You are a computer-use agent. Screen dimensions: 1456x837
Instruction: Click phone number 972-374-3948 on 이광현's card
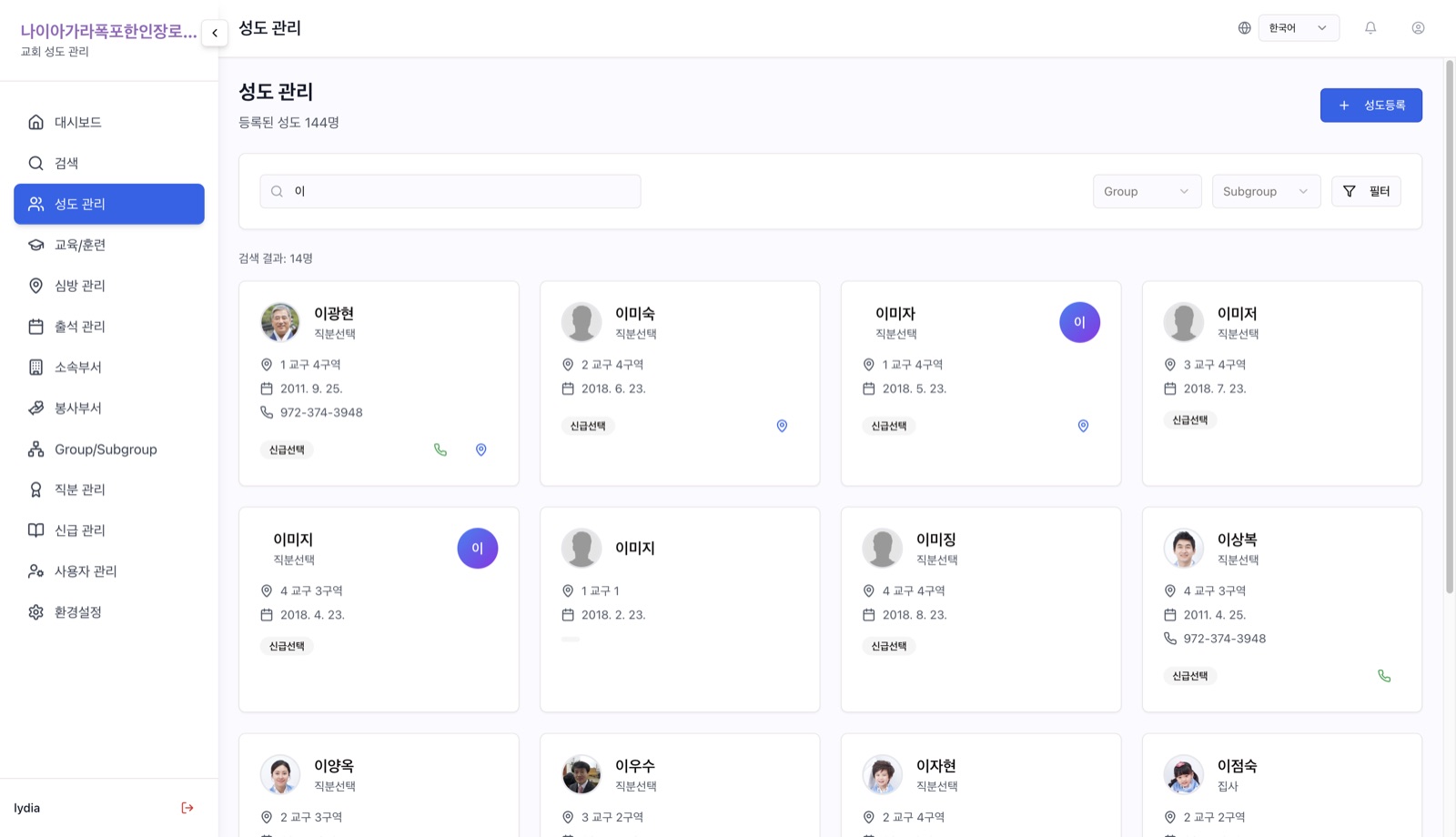point(321,412)
